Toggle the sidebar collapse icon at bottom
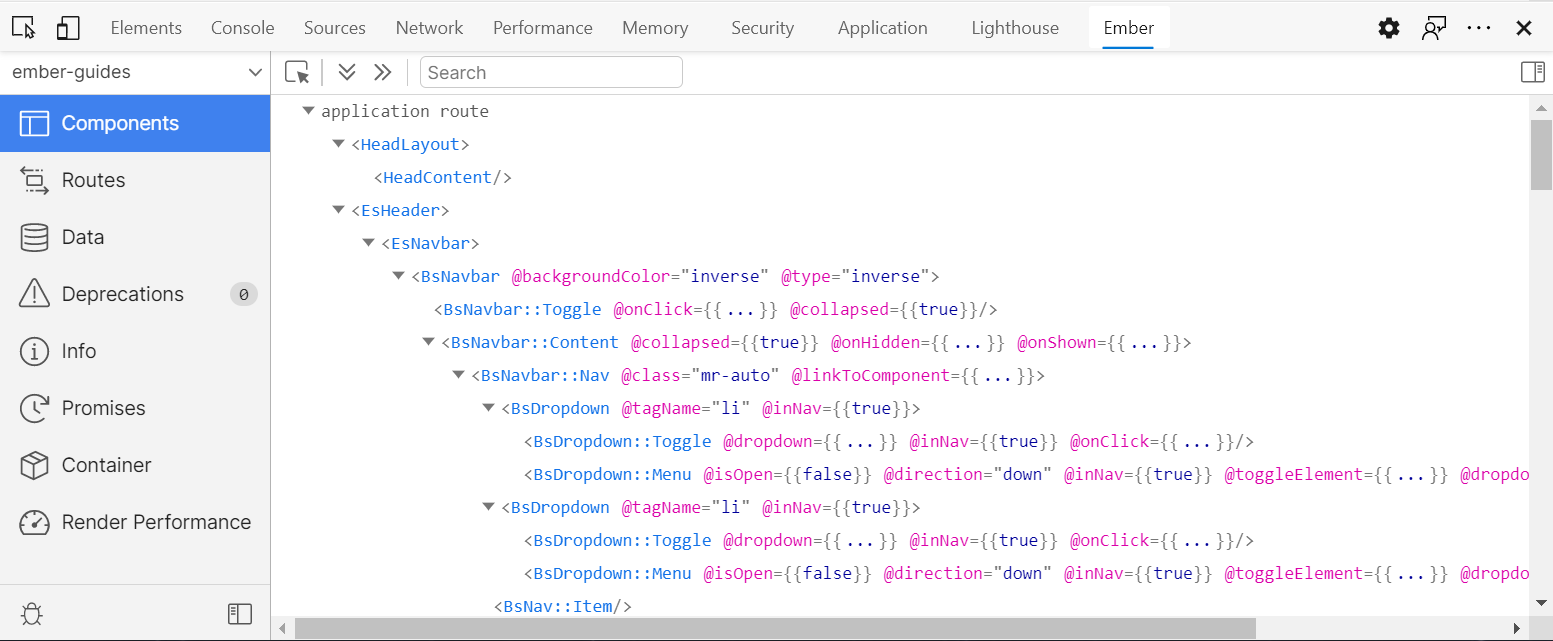 click(240, 613)
